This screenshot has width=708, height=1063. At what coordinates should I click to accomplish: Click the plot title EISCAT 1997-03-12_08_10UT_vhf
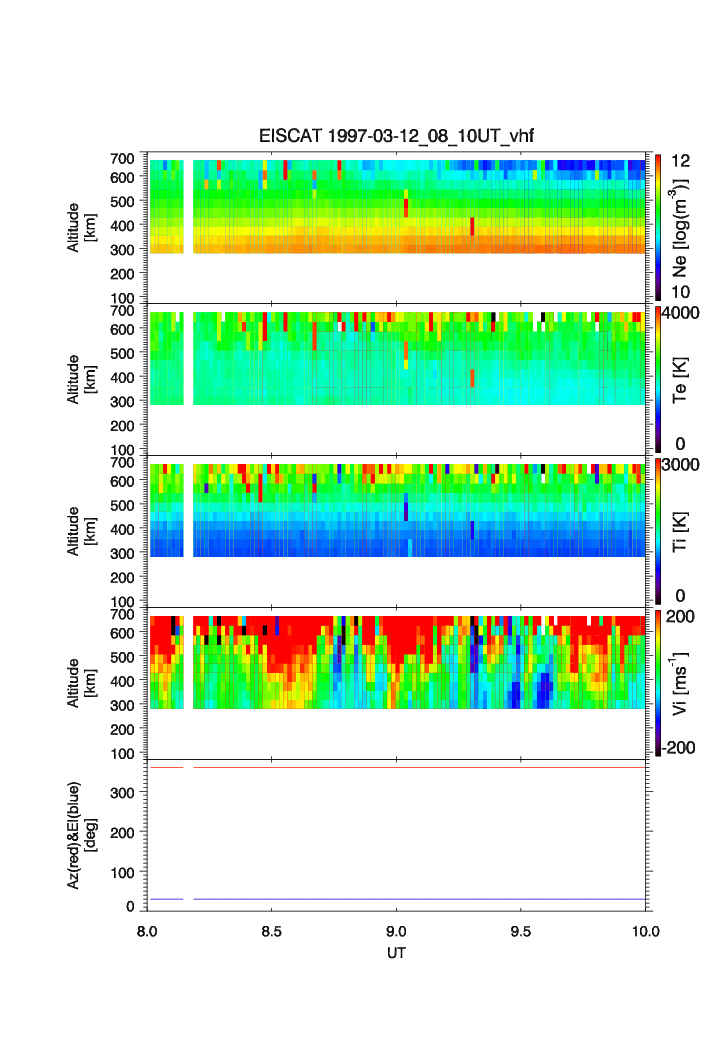point(396,136)
